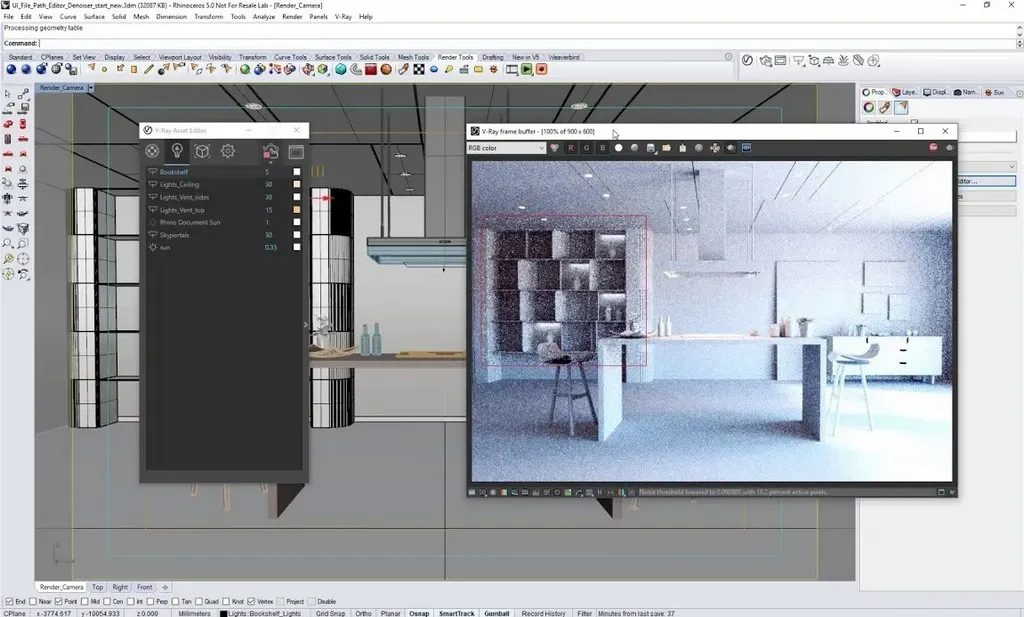Screen dimensions: 1024x617
Task: Click the green play render icon in Render Tools
Action: 526,69
